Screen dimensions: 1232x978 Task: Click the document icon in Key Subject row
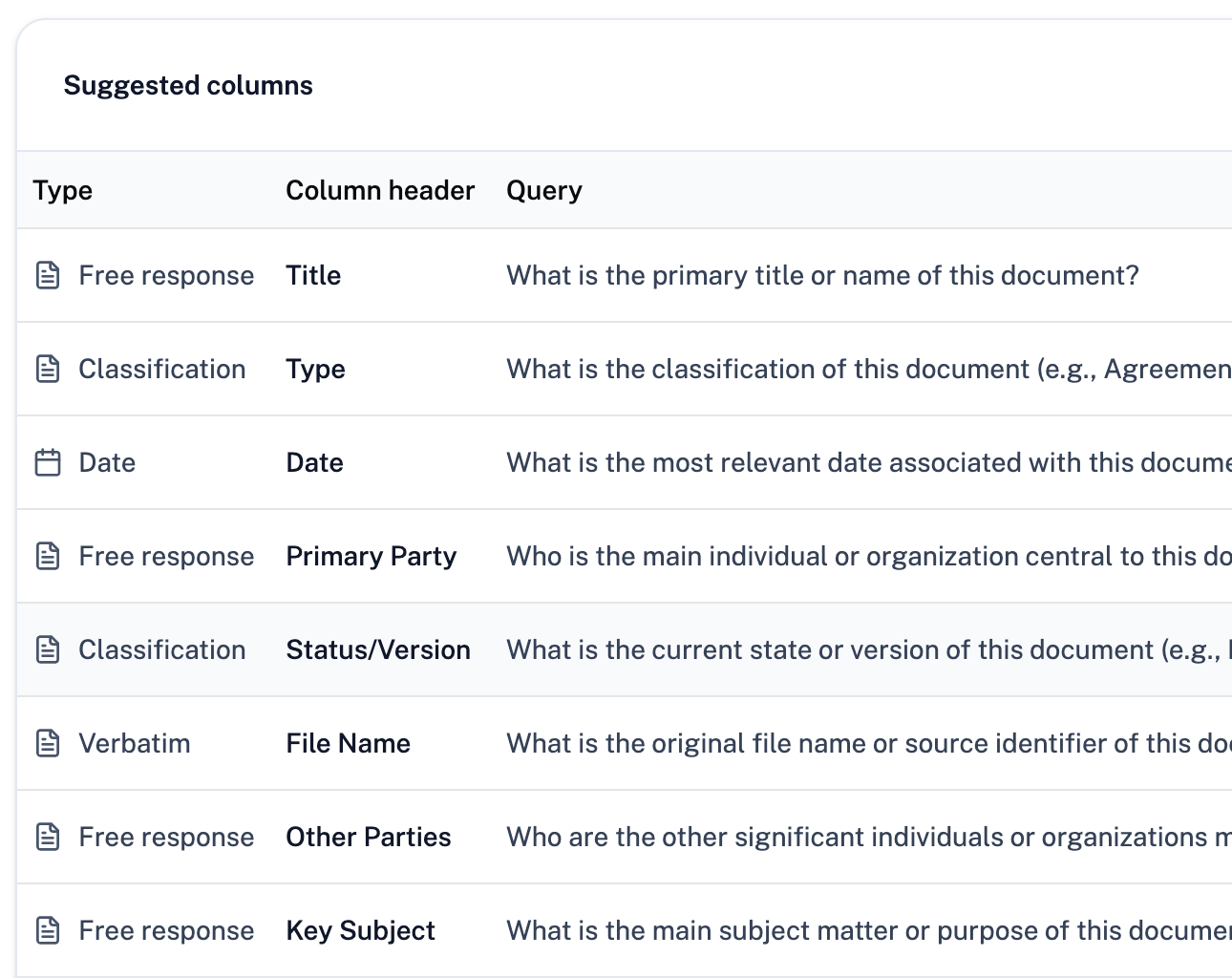pos(48,930)
